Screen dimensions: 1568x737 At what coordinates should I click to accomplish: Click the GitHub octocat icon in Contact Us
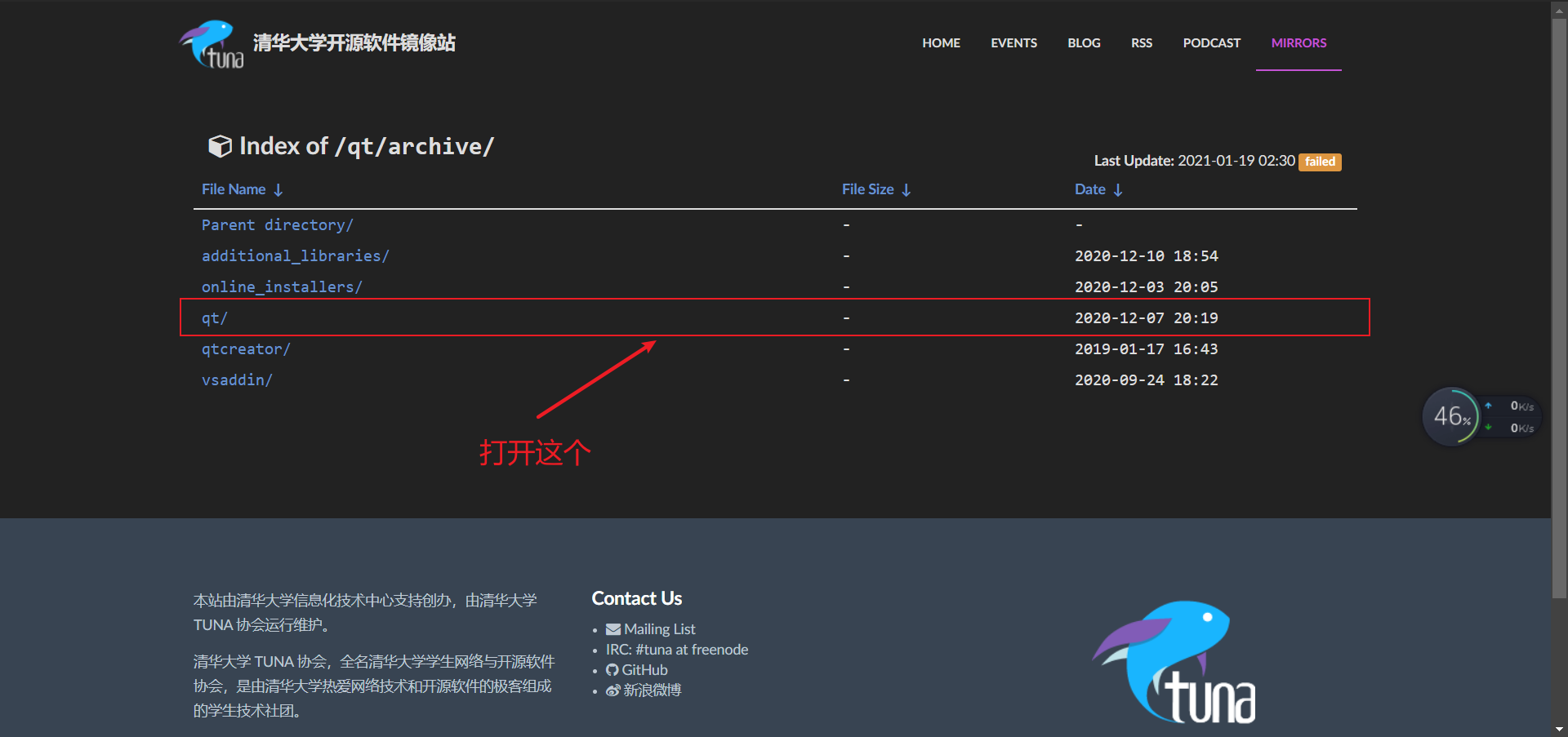(612, 669)
